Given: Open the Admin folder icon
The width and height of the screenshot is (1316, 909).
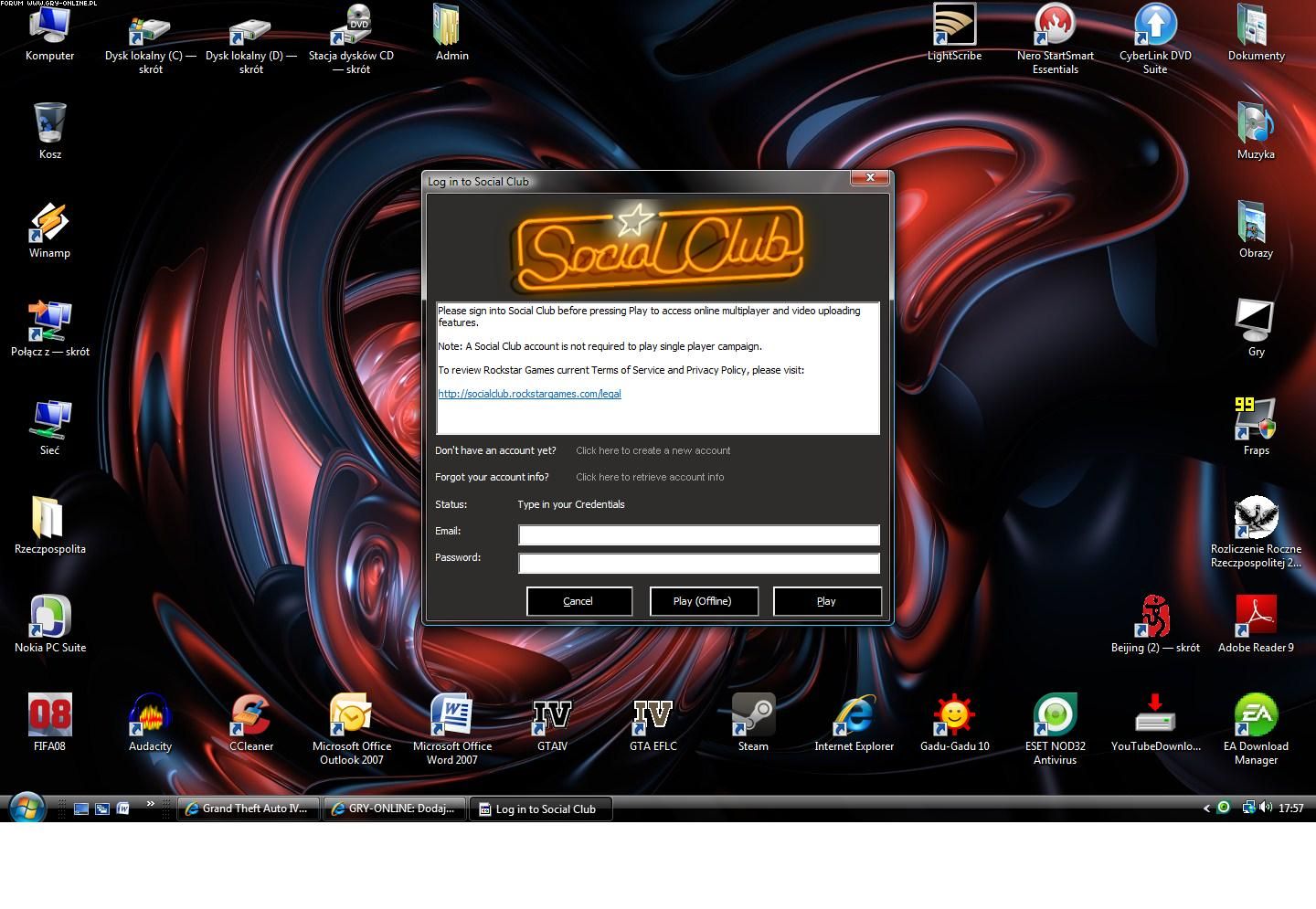Looking at the screenshot, I should pyautogui.click(x=451, y=32).
